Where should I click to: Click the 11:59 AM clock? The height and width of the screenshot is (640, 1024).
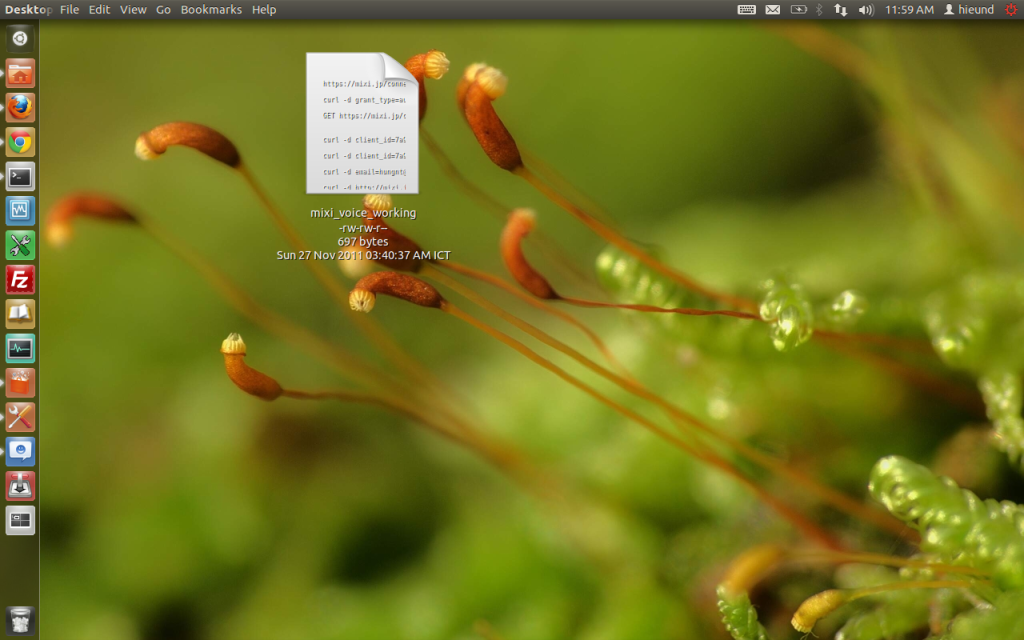point(909,9)
